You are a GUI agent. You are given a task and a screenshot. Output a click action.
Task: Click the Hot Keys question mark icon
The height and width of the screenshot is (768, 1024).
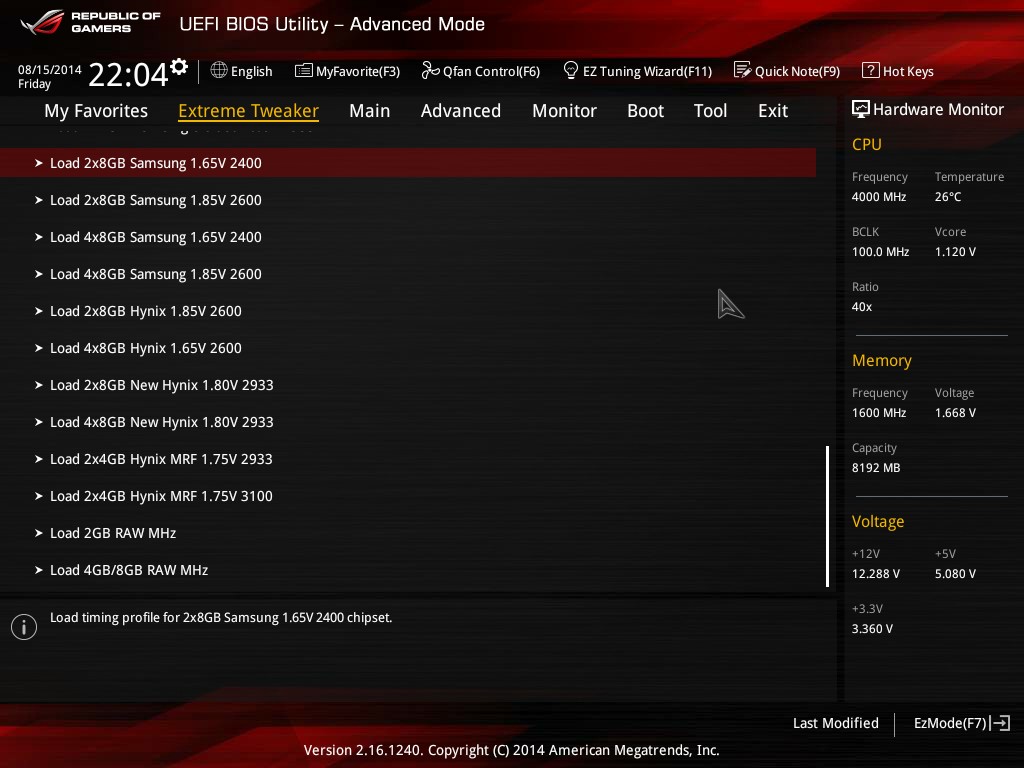tap(871, 70)
